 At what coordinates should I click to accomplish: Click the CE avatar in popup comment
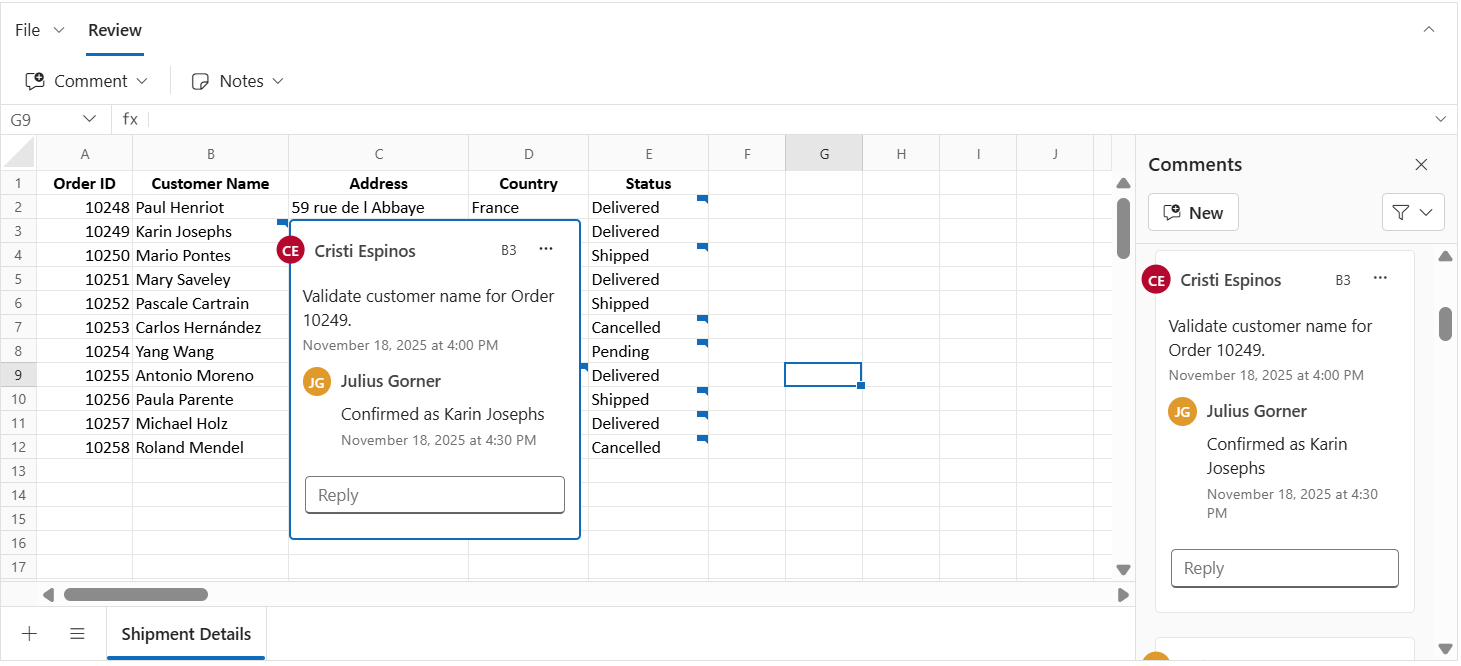[x=291, y=251]
